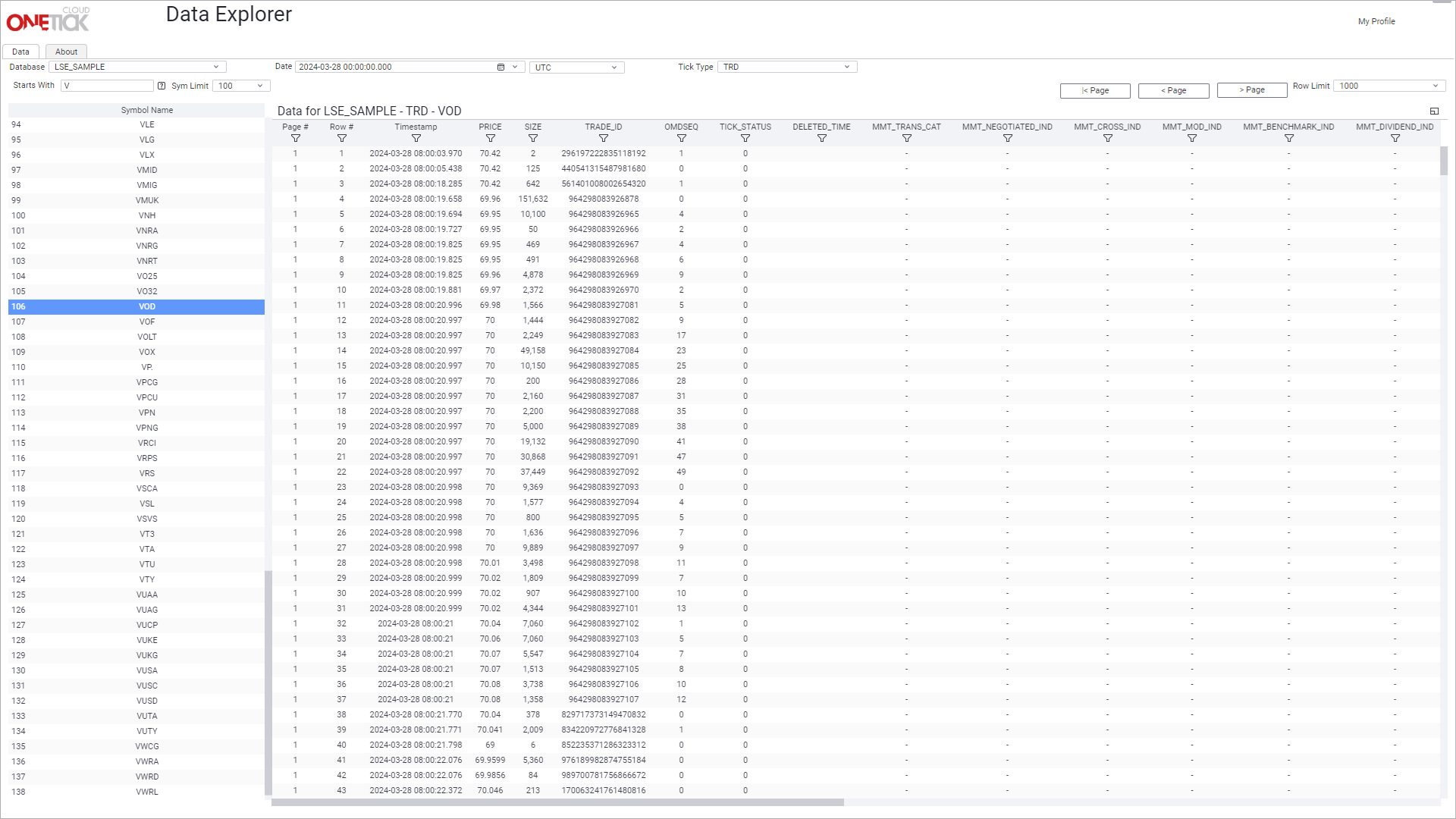Image resolution: width=1456 pixels, height=819 pixels.
Task: Switch to the About tab
Action: click(x=66, y=52)
